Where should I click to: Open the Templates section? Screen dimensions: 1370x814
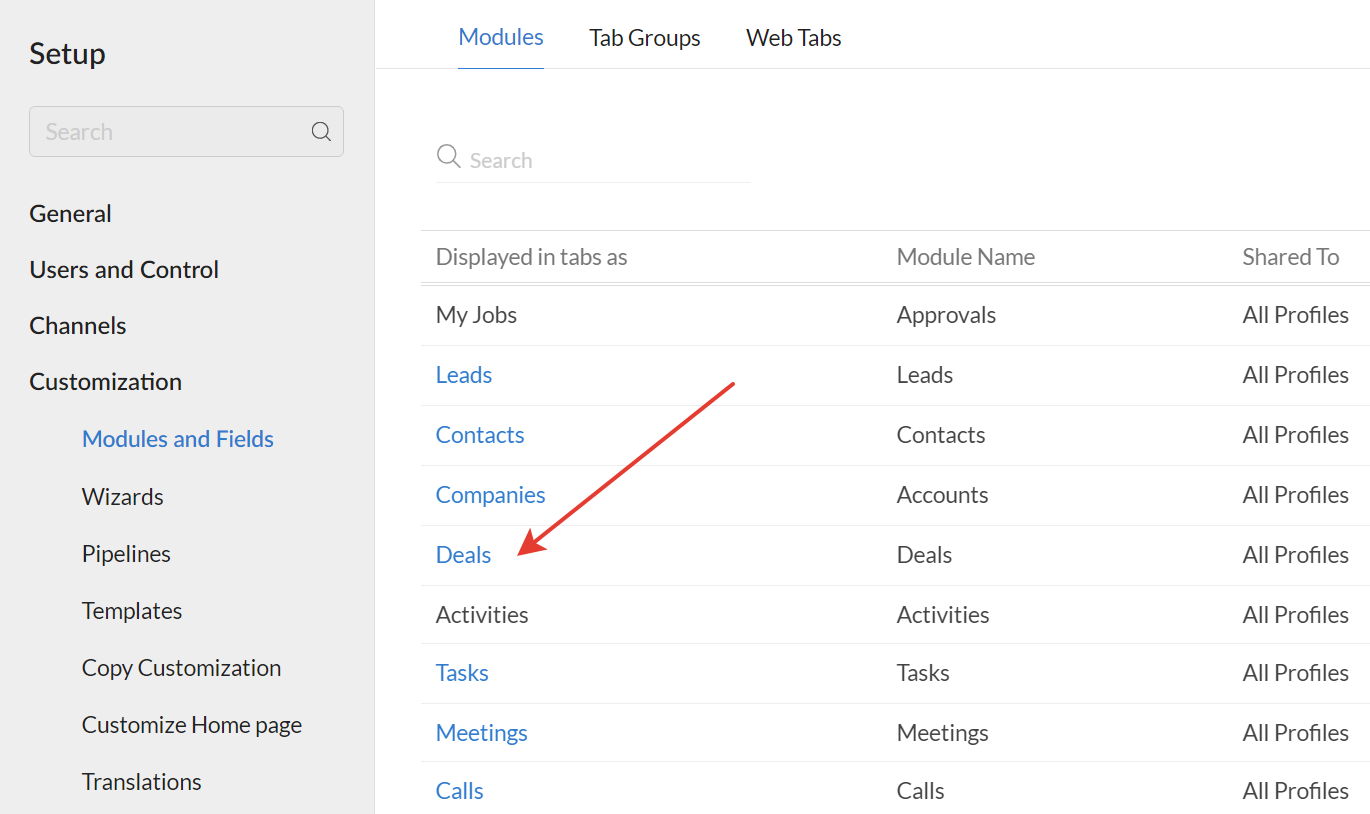(x=131, y=610)
